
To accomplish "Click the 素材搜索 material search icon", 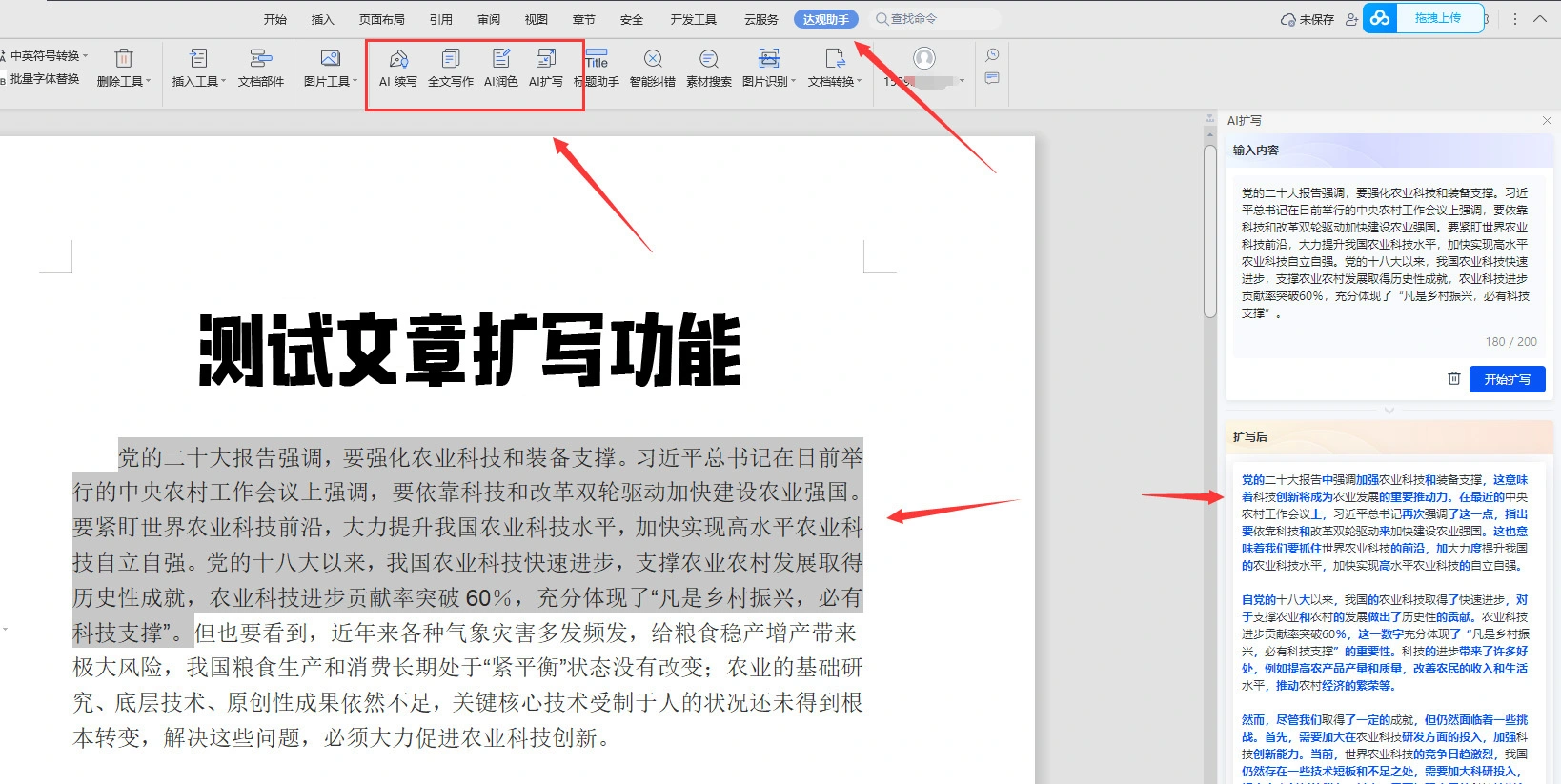I will (x=708, y=68).
